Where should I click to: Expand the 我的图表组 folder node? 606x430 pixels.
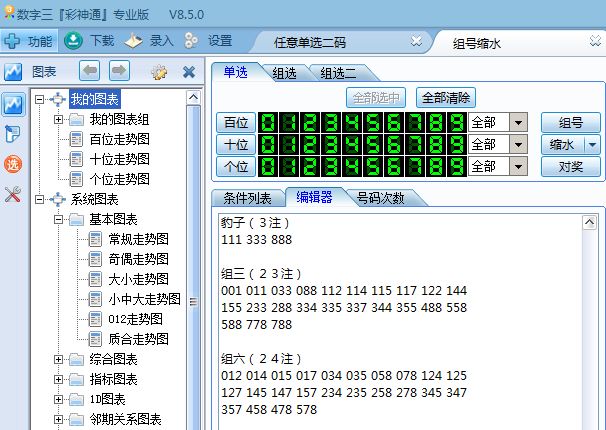tap(59, 119)
